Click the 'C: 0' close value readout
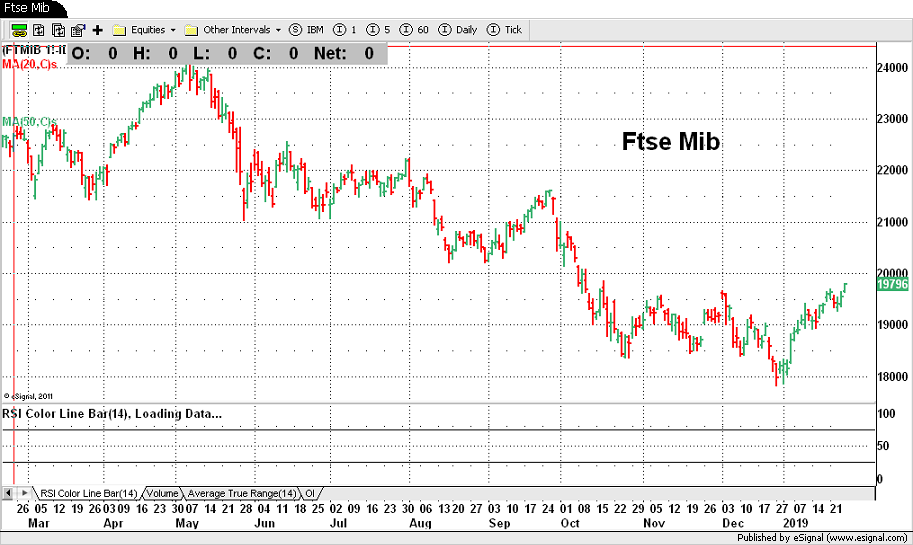Screen dimensions: 913x545 tap(276, 54)
